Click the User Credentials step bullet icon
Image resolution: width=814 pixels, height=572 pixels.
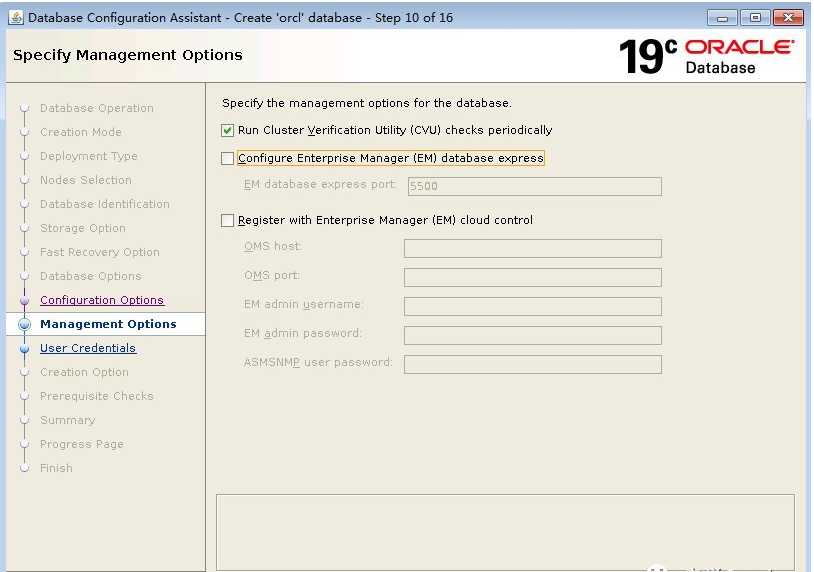(24, 348)
